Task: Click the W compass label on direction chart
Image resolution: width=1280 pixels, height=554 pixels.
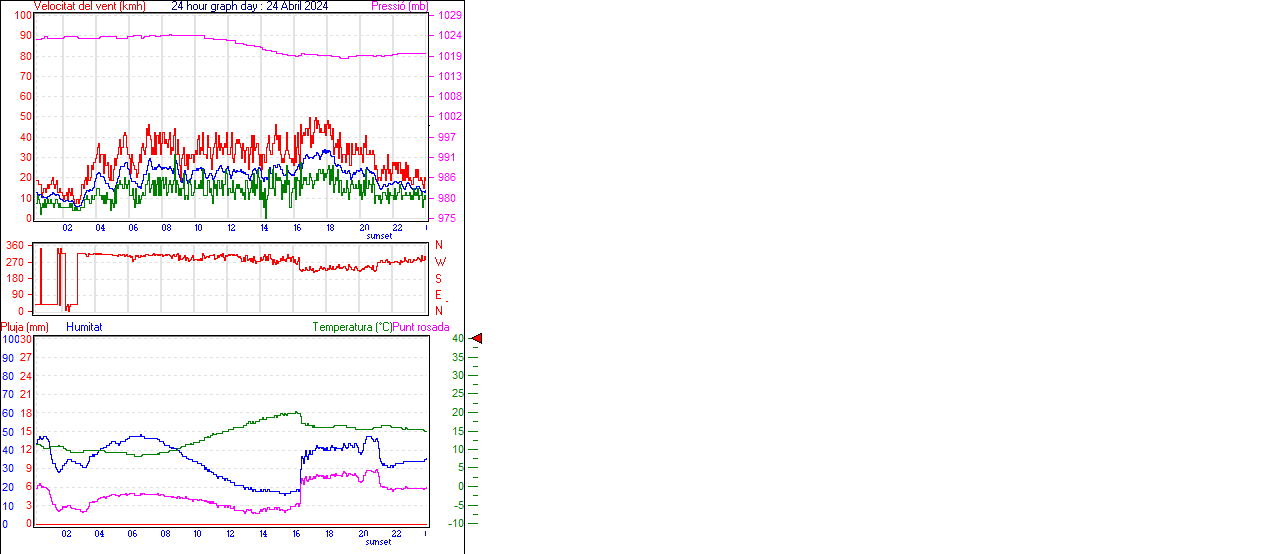Action: (439, 262)
